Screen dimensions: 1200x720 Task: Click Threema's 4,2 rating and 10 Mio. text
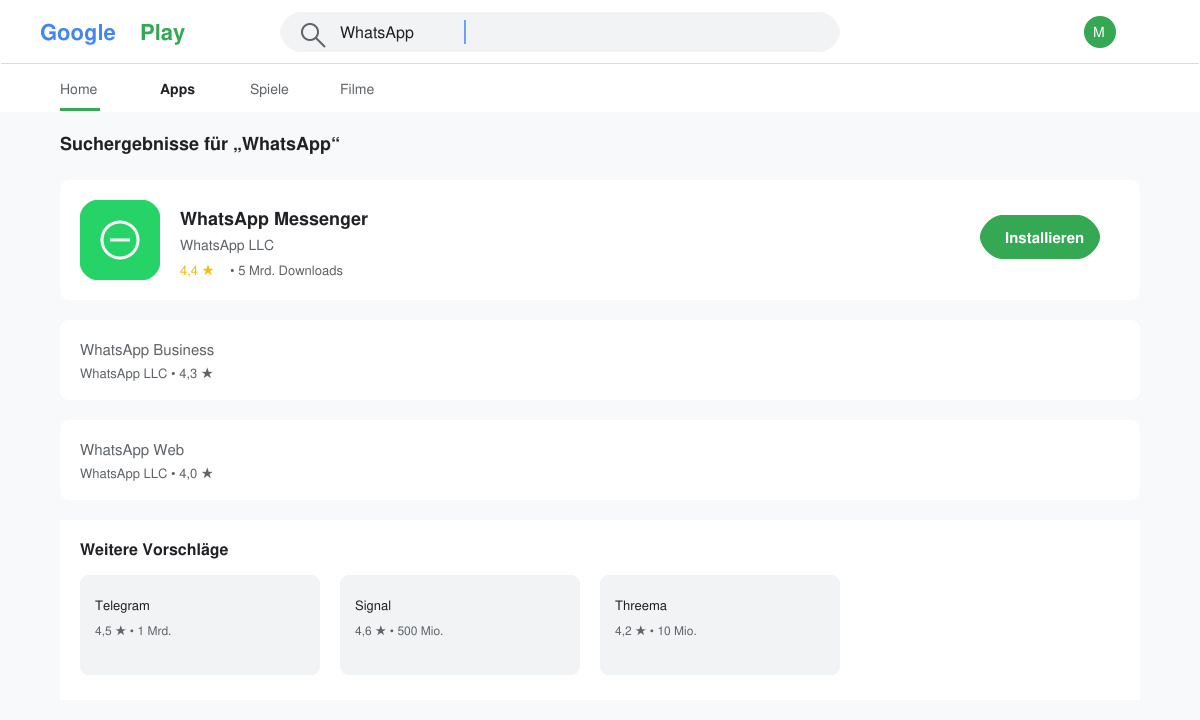point(656,631)
